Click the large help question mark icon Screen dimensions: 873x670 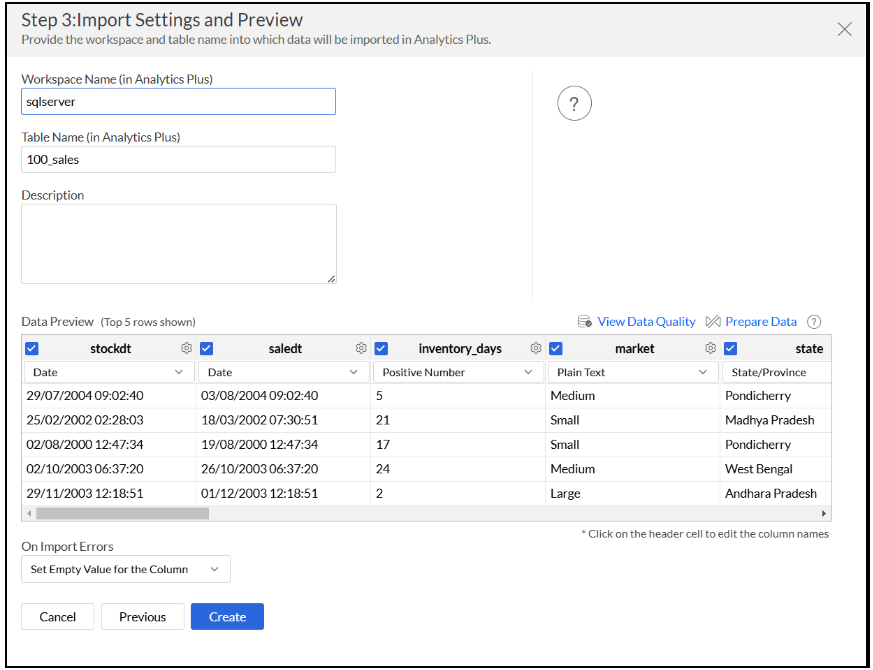click(574, 104)
